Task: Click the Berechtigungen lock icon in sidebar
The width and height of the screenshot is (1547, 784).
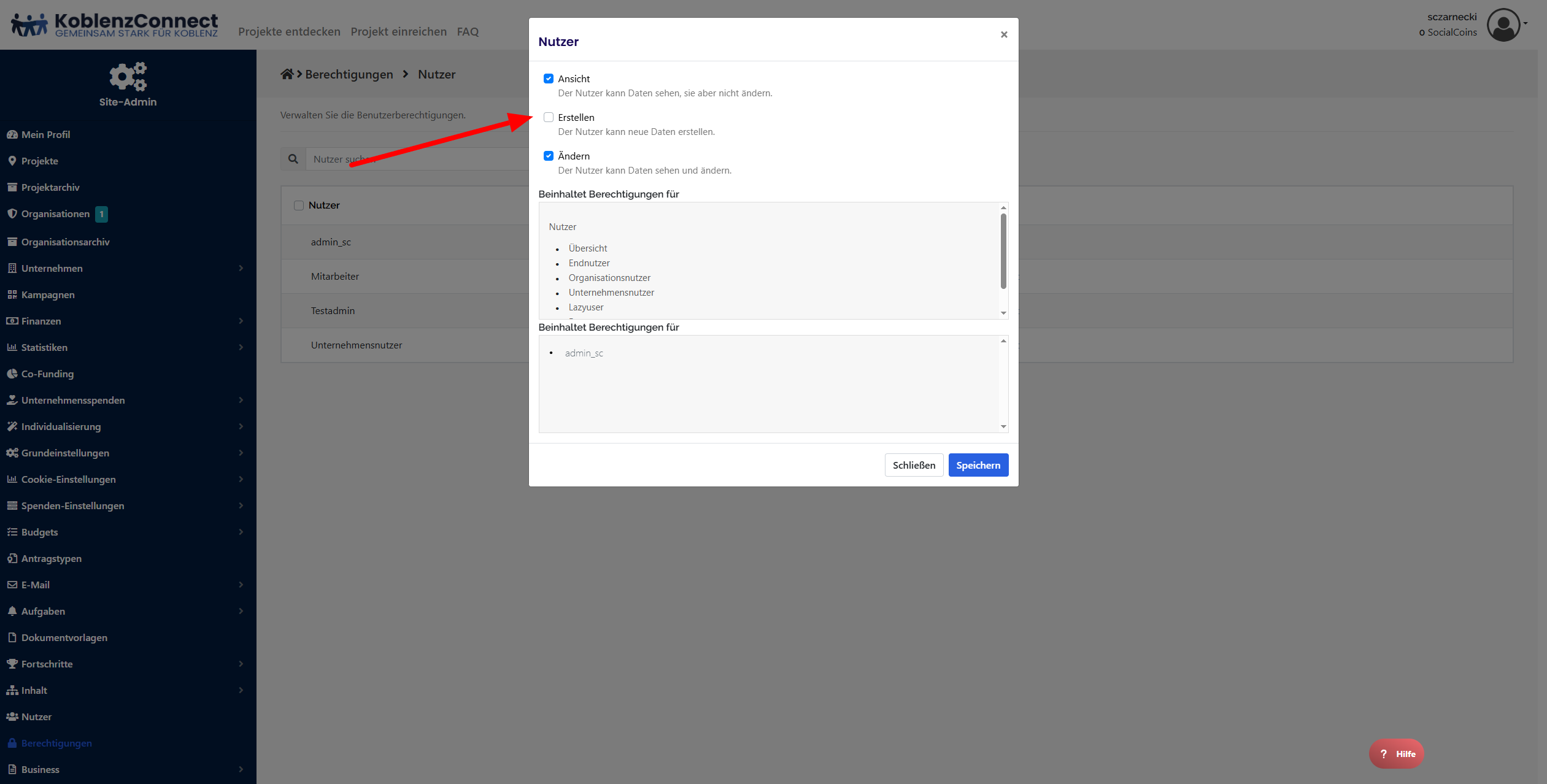Action: pos(12,743)
